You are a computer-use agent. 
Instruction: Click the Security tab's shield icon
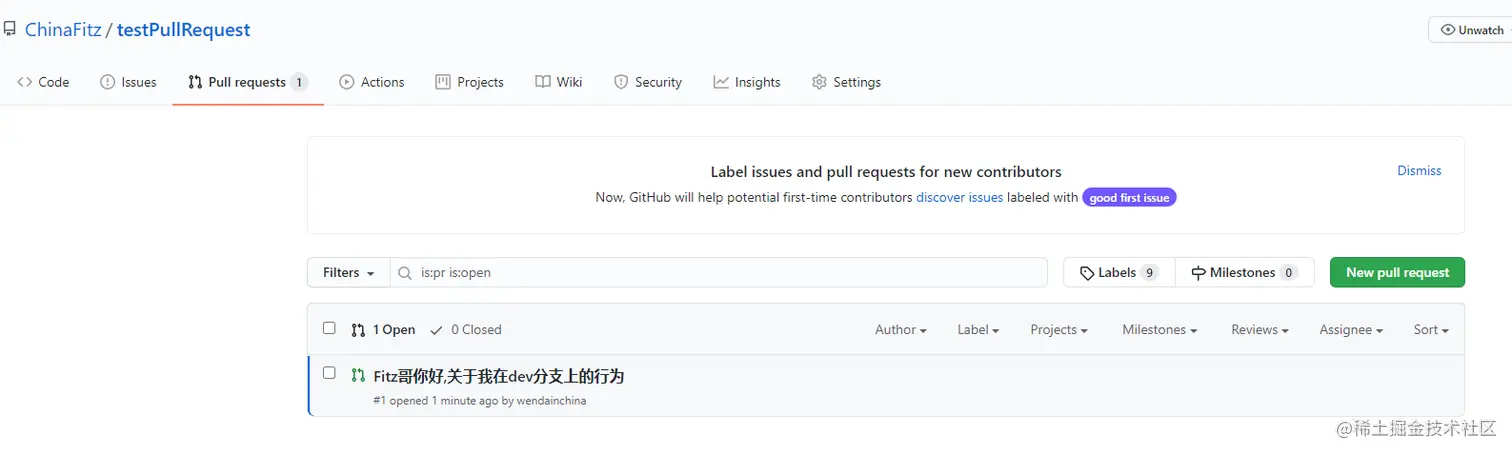pyautogui.click(x=621, y=82)
